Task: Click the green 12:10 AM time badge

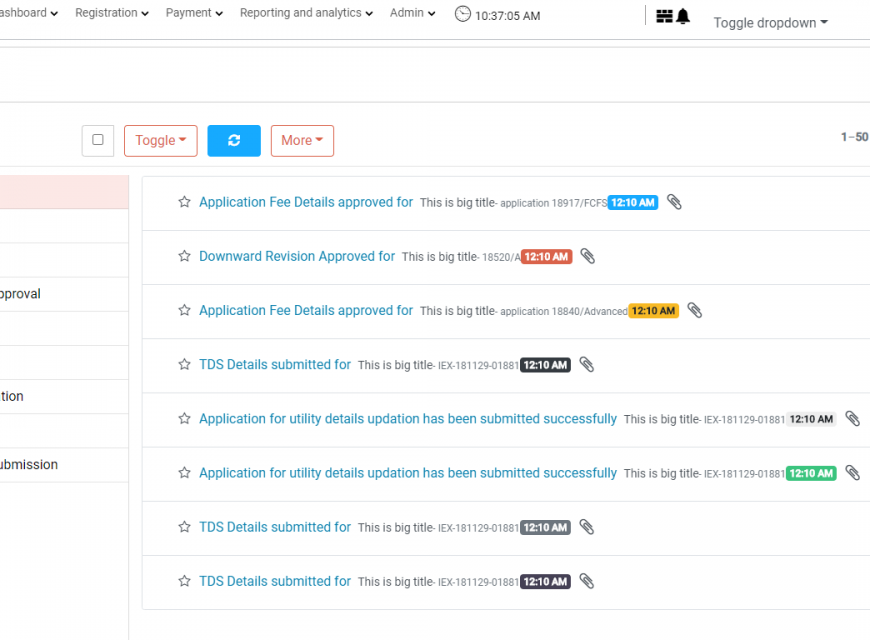Action: (x=811, y=473)
